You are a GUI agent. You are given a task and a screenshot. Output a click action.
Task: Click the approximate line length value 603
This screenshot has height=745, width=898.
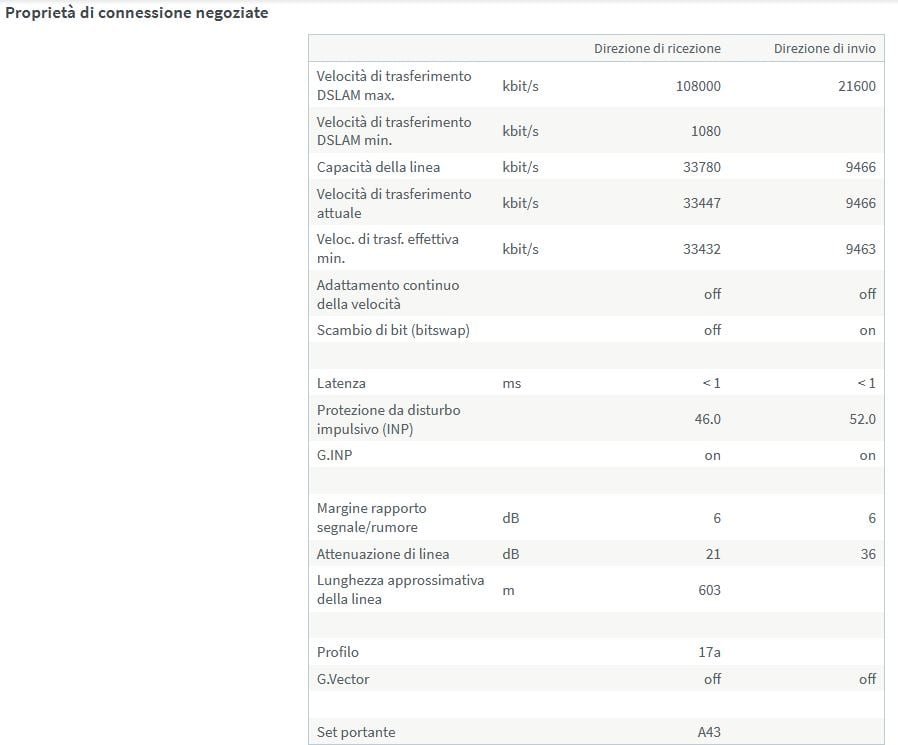709,590
